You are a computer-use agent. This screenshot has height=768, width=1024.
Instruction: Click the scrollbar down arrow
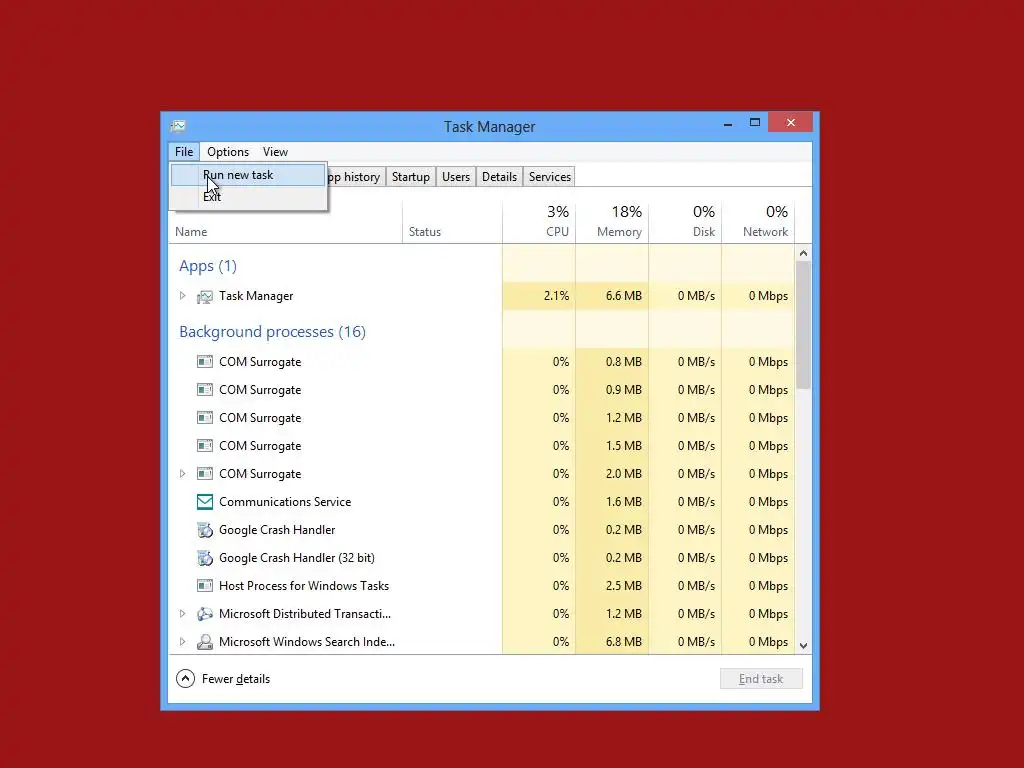click(x=803, y=645)
